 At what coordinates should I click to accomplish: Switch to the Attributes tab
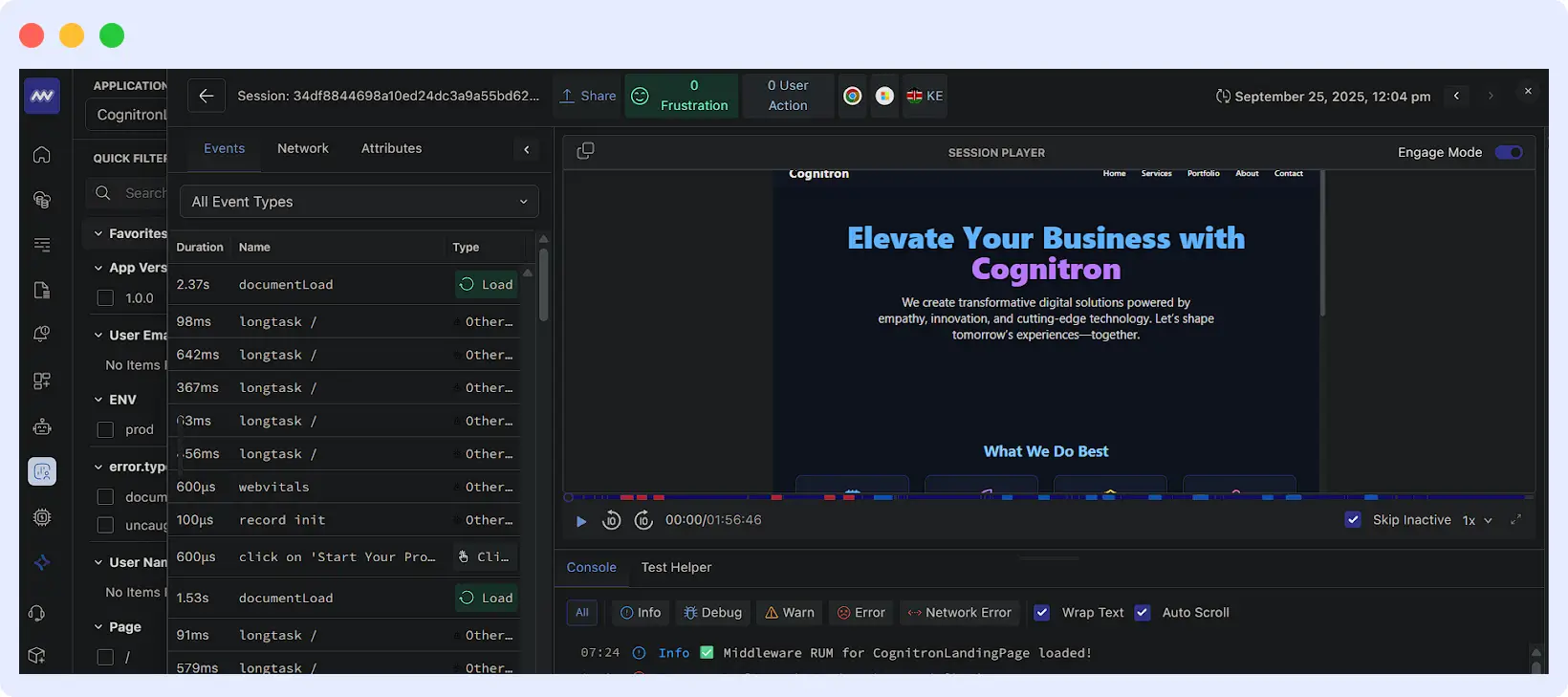click(x=392, y=148)
